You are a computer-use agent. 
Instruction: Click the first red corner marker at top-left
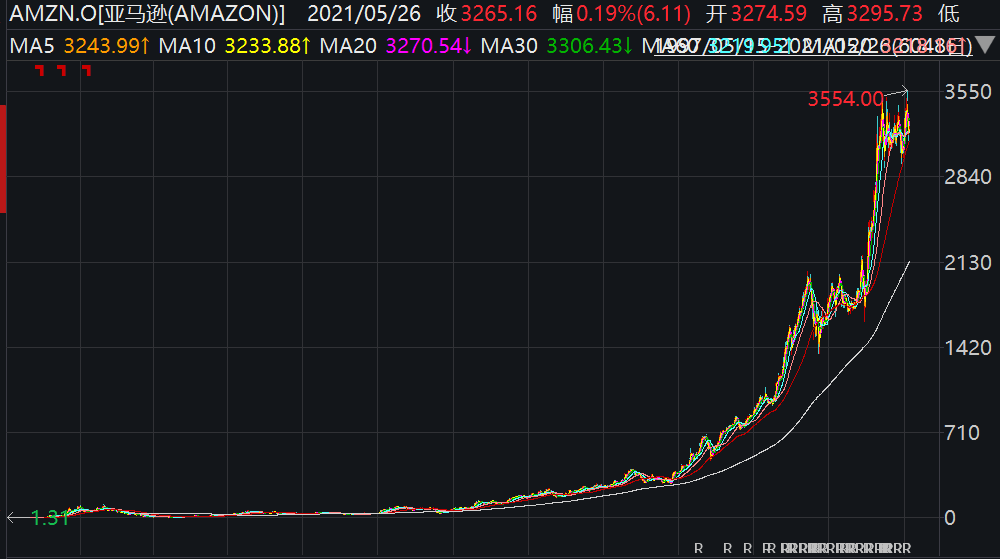point(40,70)
